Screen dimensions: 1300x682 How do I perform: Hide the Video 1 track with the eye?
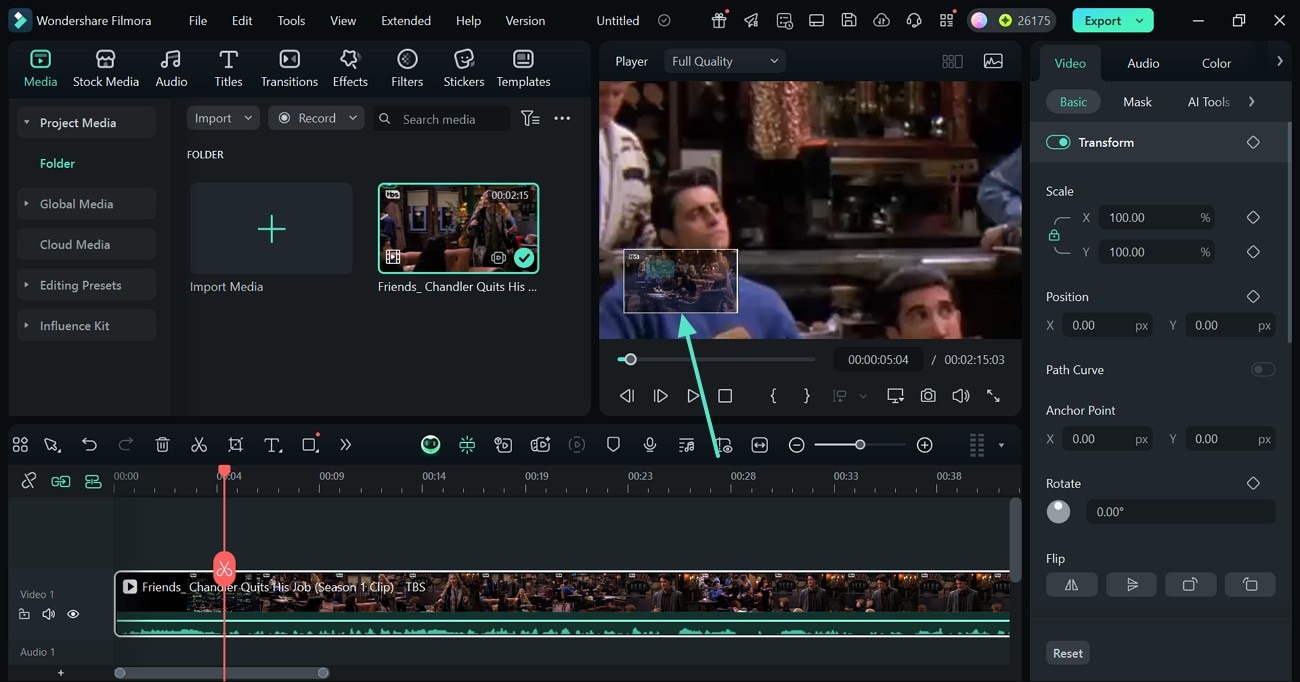click(x=72, y=613)
